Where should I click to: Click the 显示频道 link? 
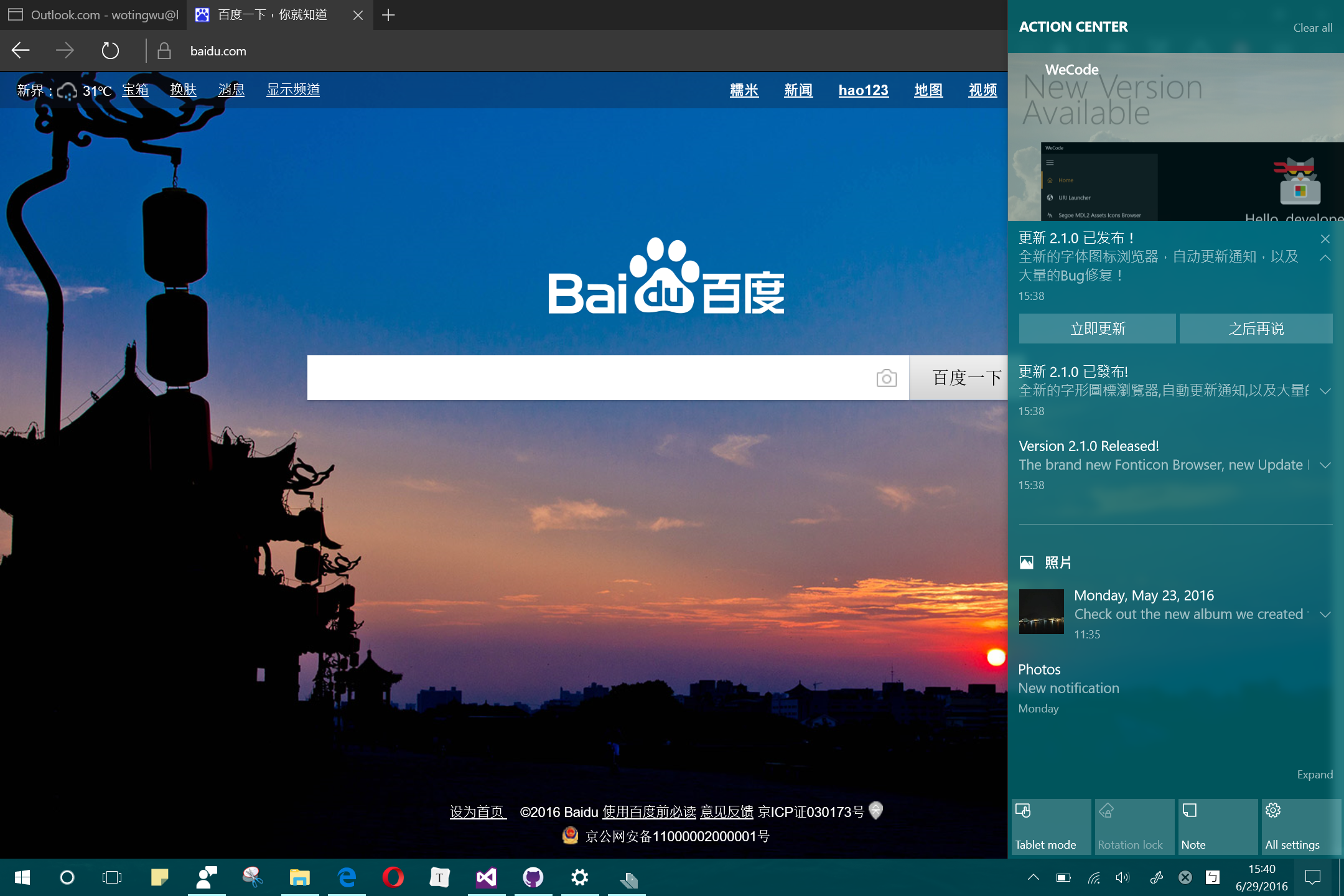(293, 90)
